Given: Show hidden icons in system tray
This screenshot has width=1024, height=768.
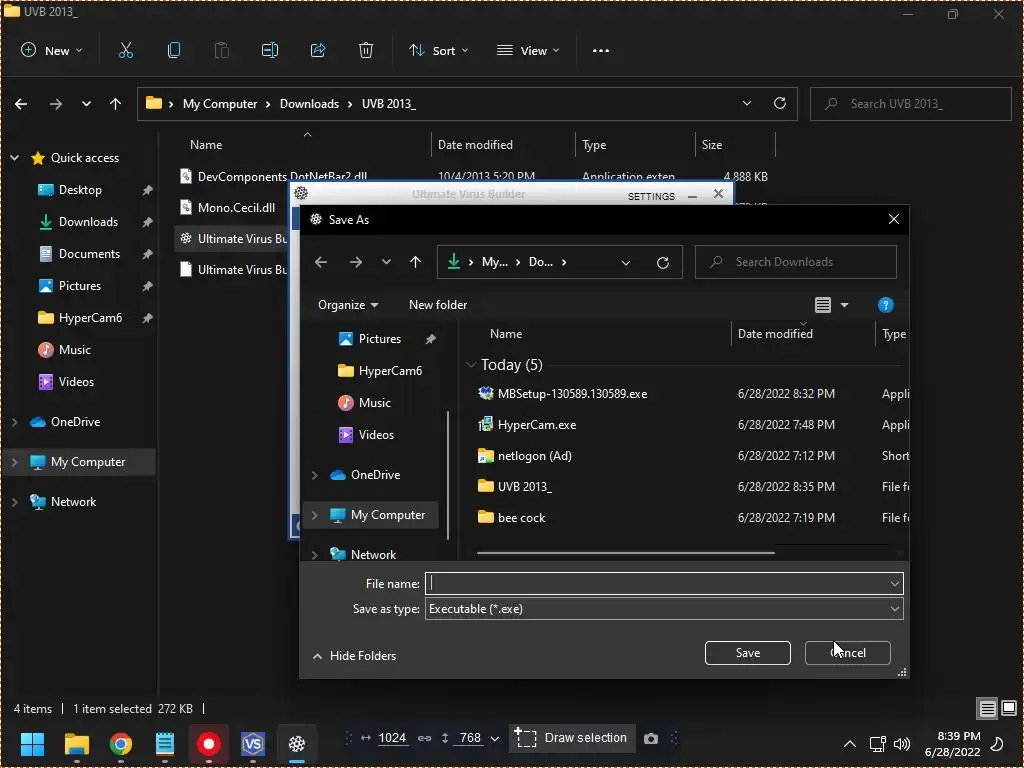Looking at the screenshot, I should pyautogui.click(x=850, y=744).
